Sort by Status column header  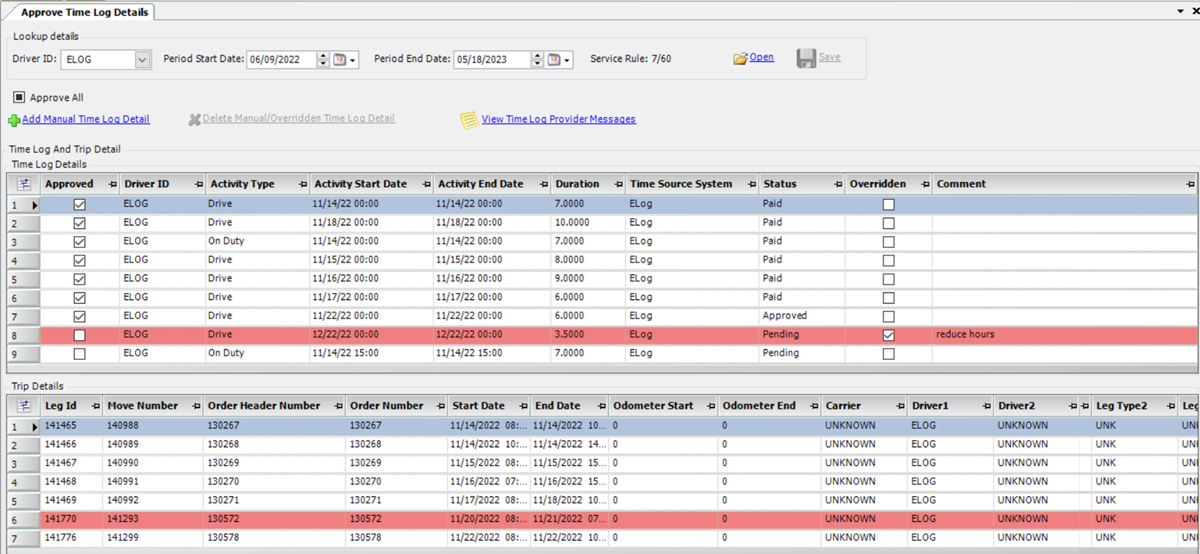pos(780,184)
